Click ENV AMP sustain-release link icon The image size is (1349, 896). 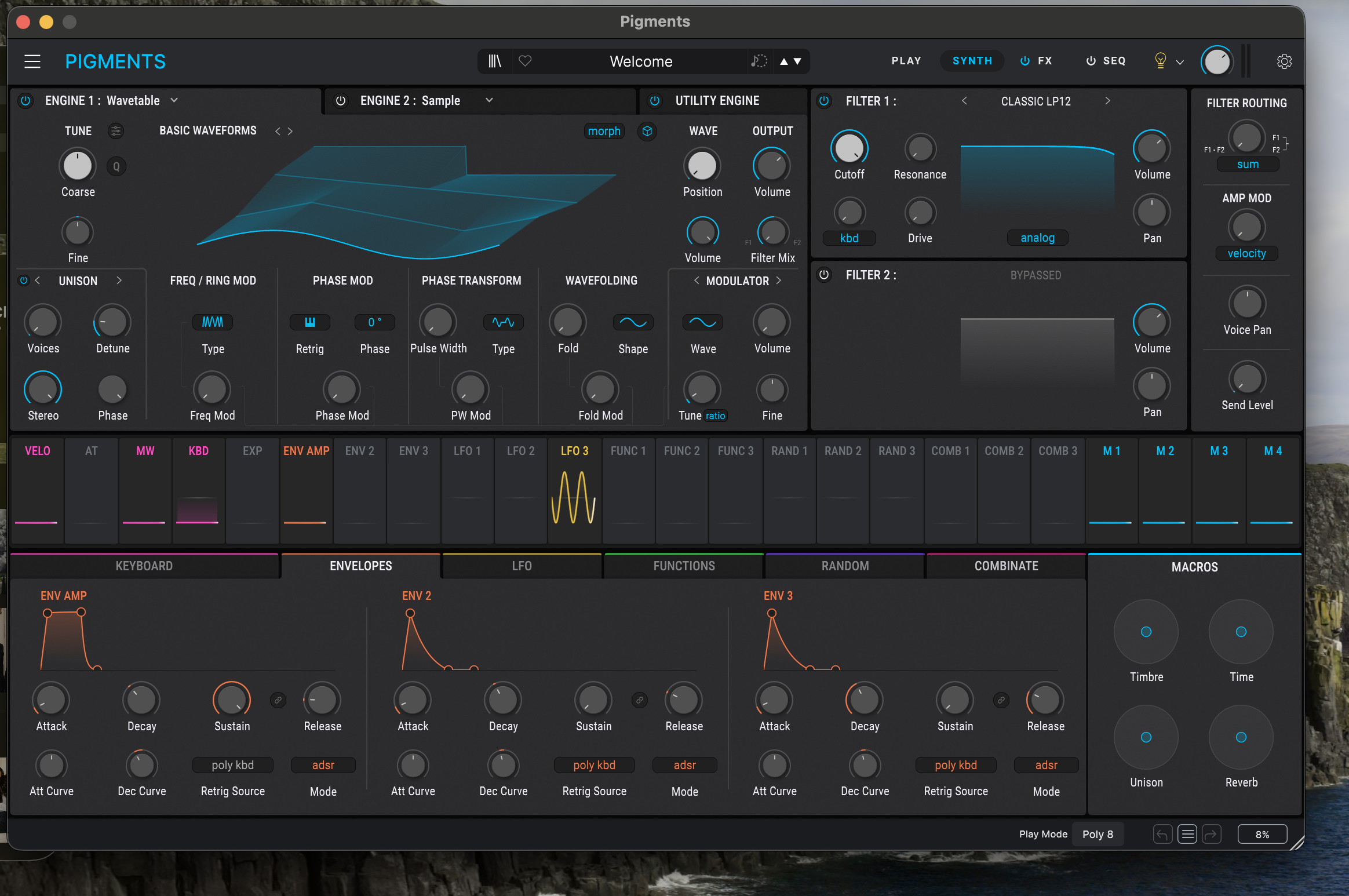278,700
